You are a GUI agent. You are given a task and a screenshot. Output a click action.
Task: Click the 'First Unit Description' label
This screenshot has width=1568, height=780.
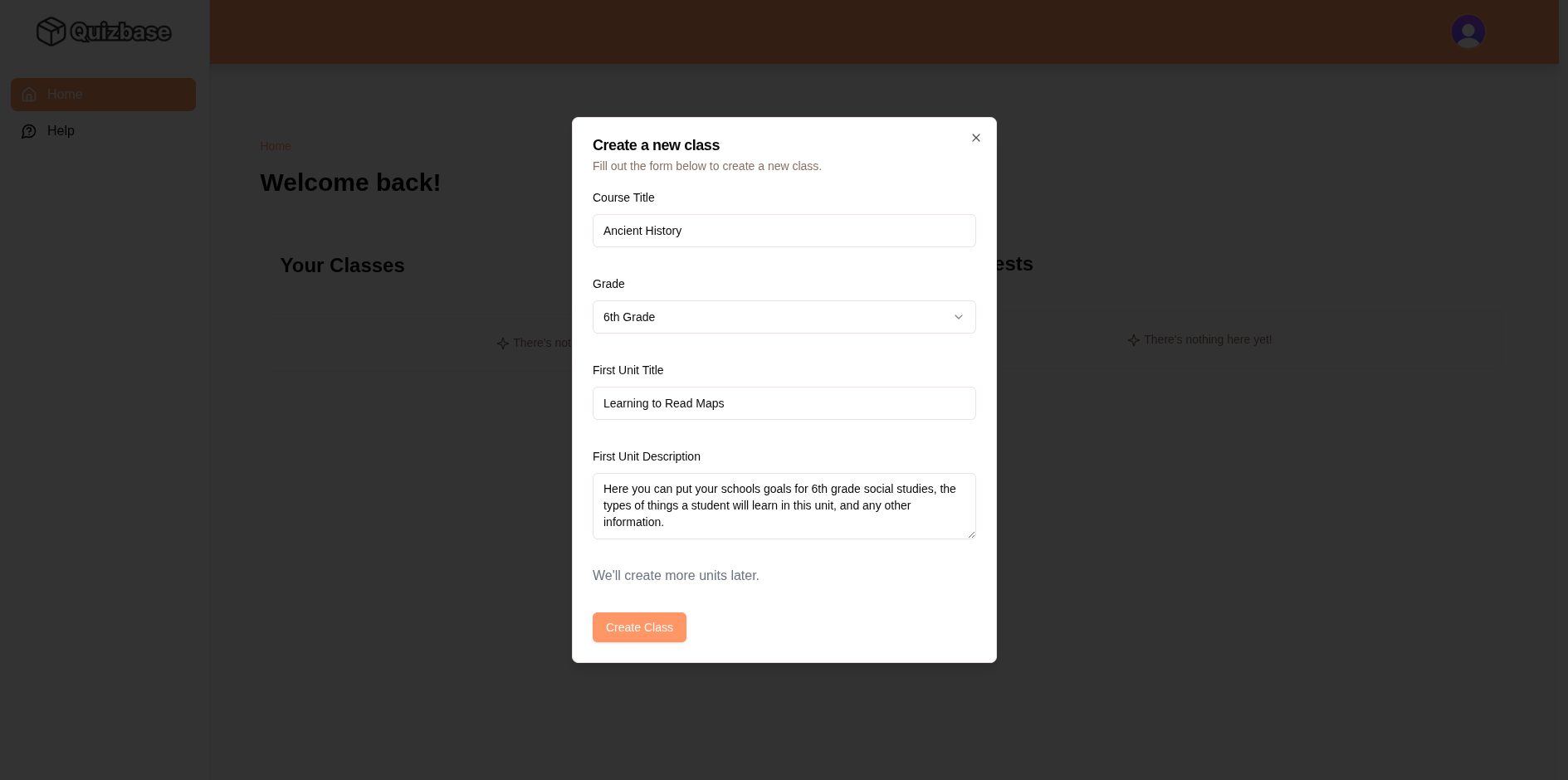click(x=646, y=456)
